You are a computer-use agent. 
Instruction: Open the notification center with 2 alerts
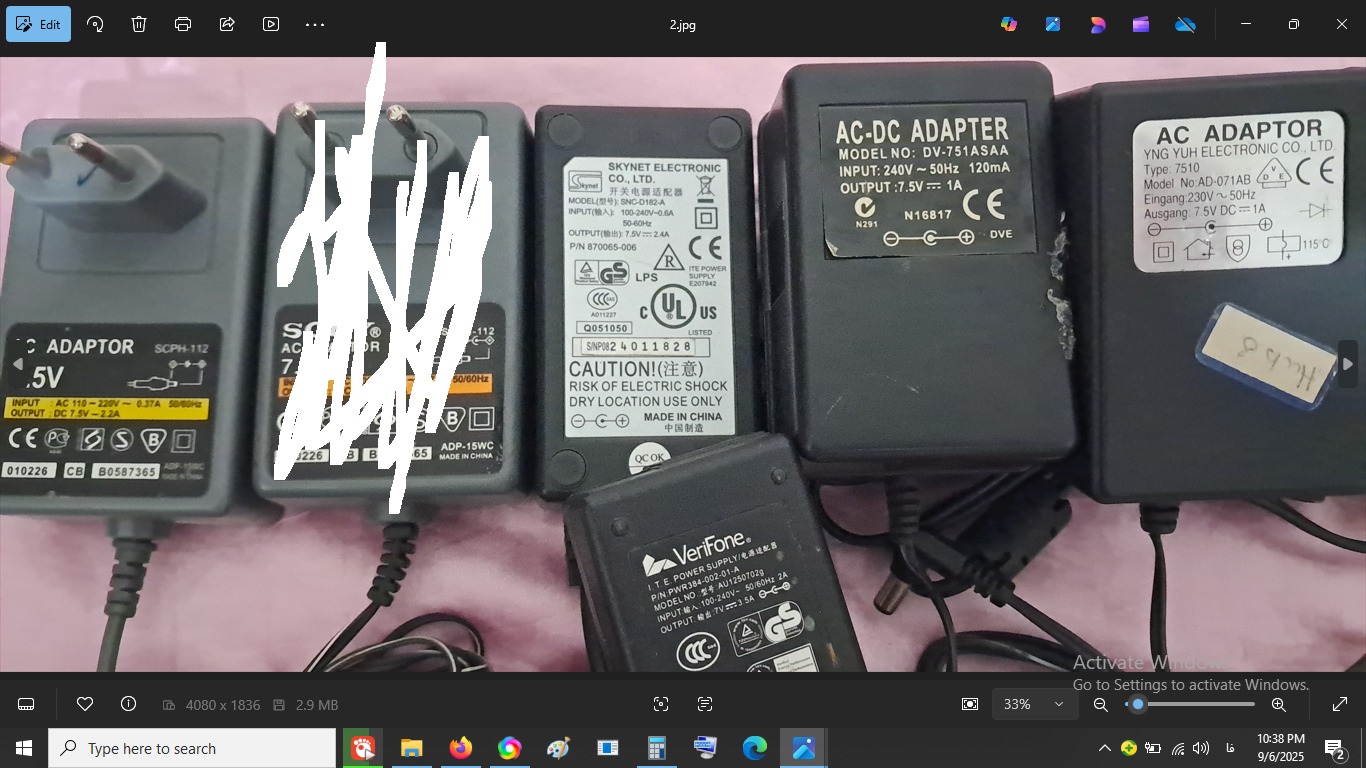pyautogui.click(x=1336, y=748)
